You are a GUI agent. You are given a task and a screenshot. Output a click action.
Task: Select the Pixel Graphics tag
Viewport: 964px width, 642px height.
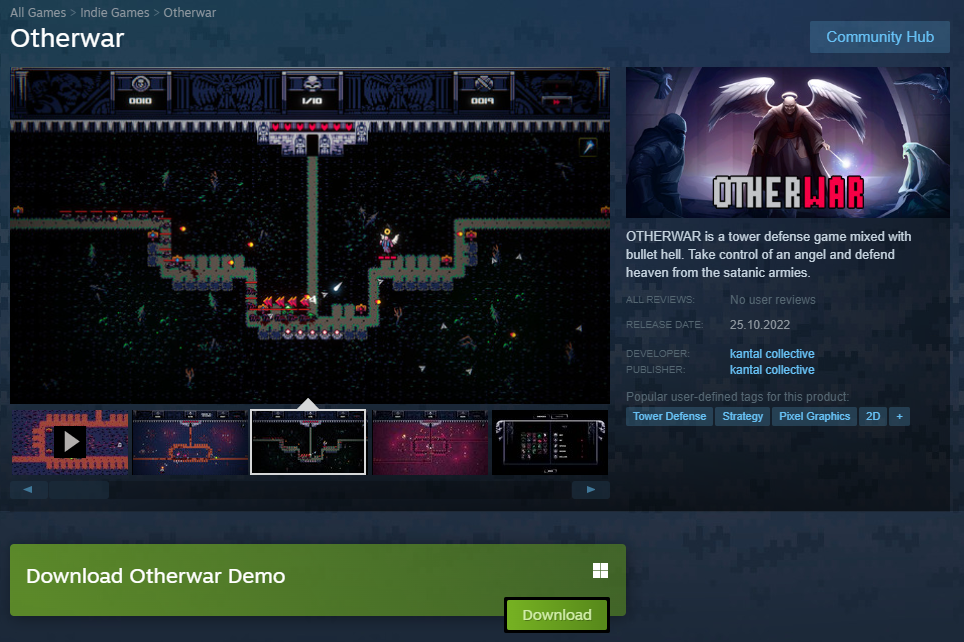(814, 416)
